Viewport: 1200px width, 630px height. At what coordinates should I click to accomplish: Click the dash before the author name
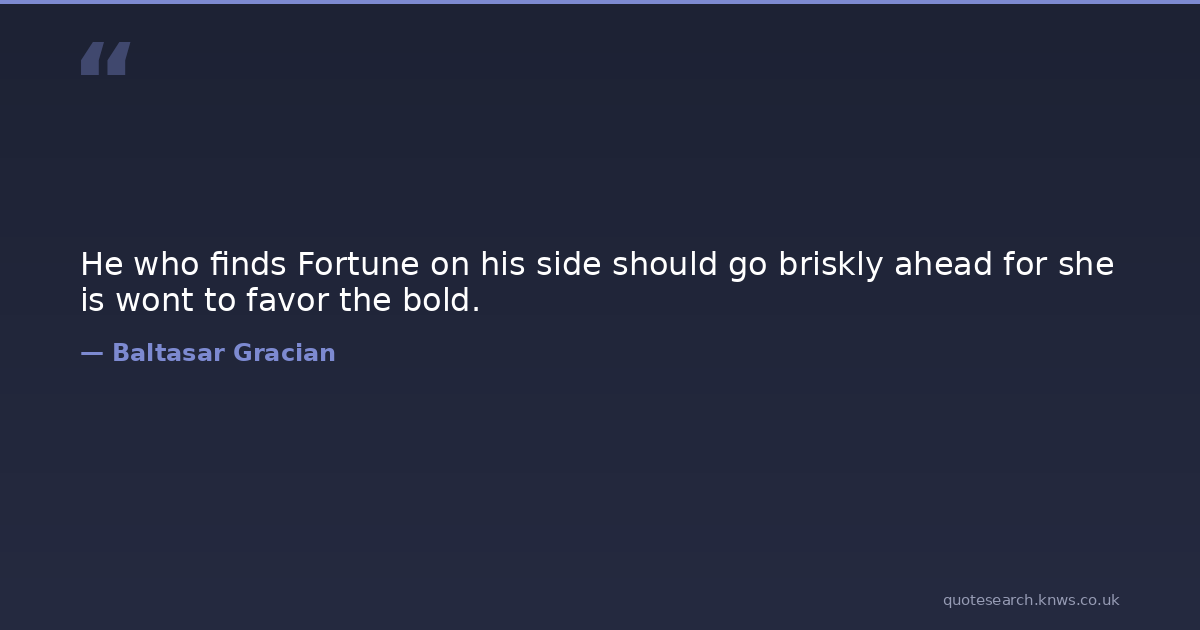91,353
